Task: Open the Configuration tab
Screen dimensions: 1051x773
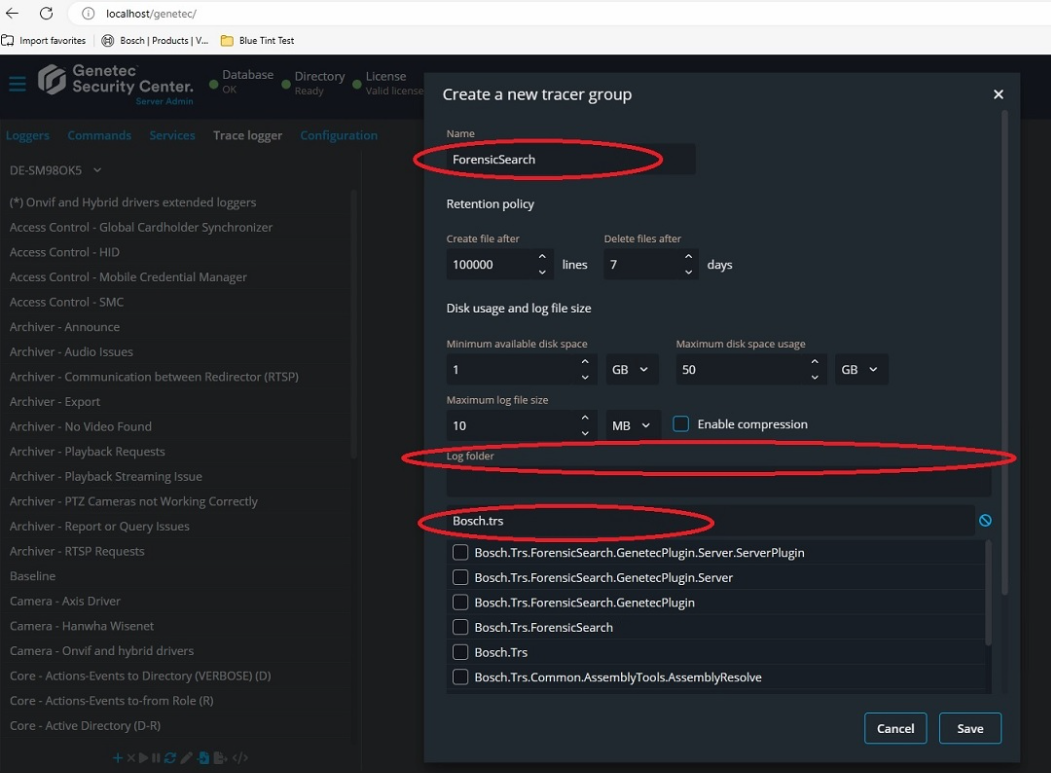Action: pyautogui.click(x=338, y=135)
